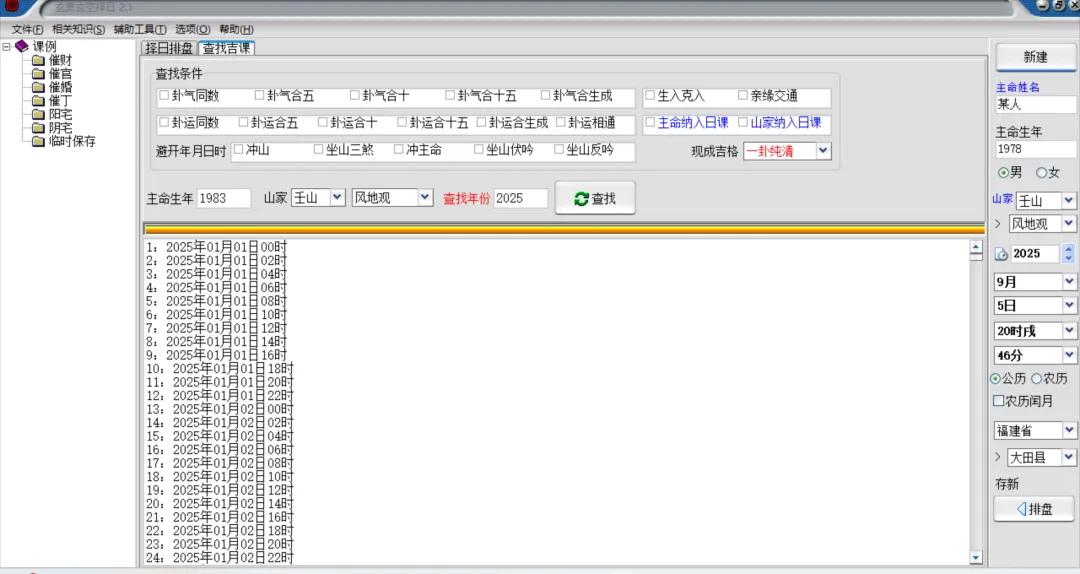Click the 查找 search button
Viewport: 1080px width, 574px height.
click(x=595, y=198)
